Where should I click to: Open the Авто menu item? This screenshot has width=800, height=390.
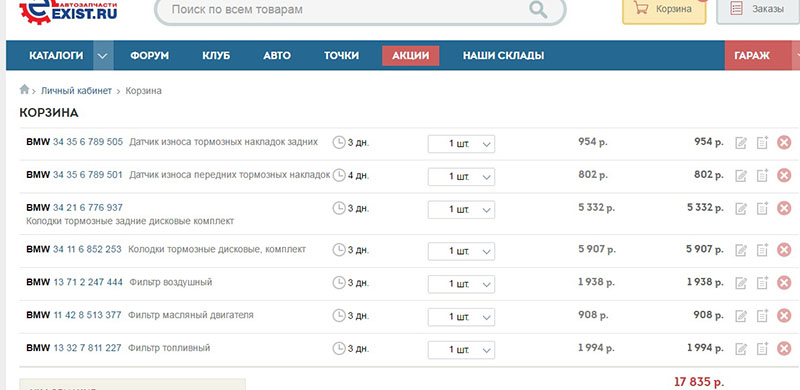coord(277,56)
